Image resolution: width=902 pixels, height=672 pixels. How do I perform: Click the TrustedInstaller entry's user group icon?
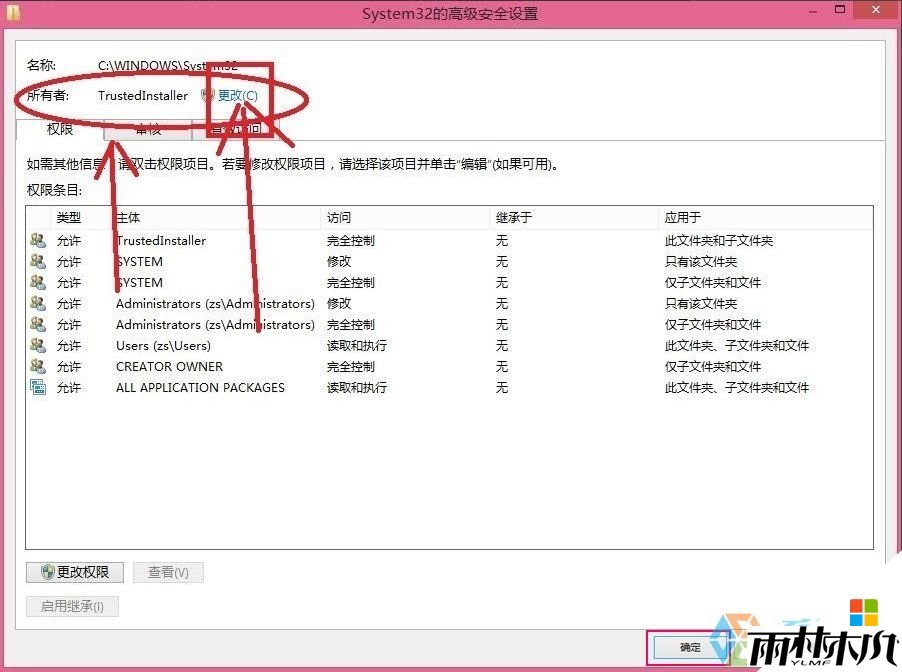pos(38,240)
